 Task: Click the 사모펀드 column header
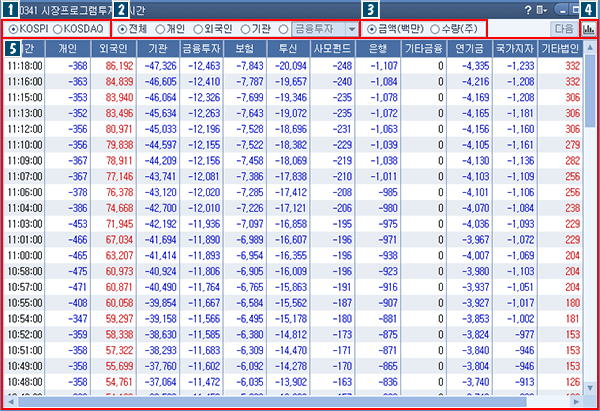(332, 48)
